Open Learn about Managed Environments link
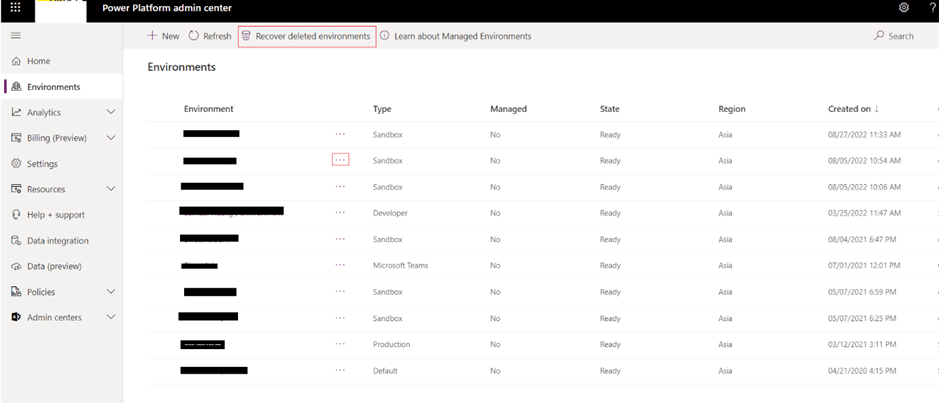Screen dimensions: 939x403 tap(456, 36)
